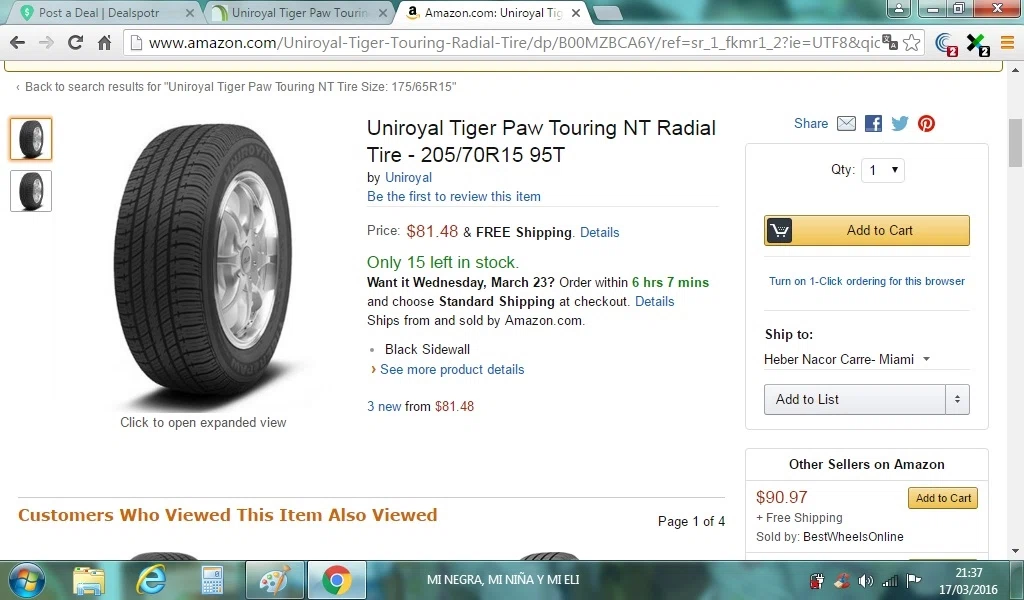Open Internet Explorer from the taskbar

[x=152, y=580]
